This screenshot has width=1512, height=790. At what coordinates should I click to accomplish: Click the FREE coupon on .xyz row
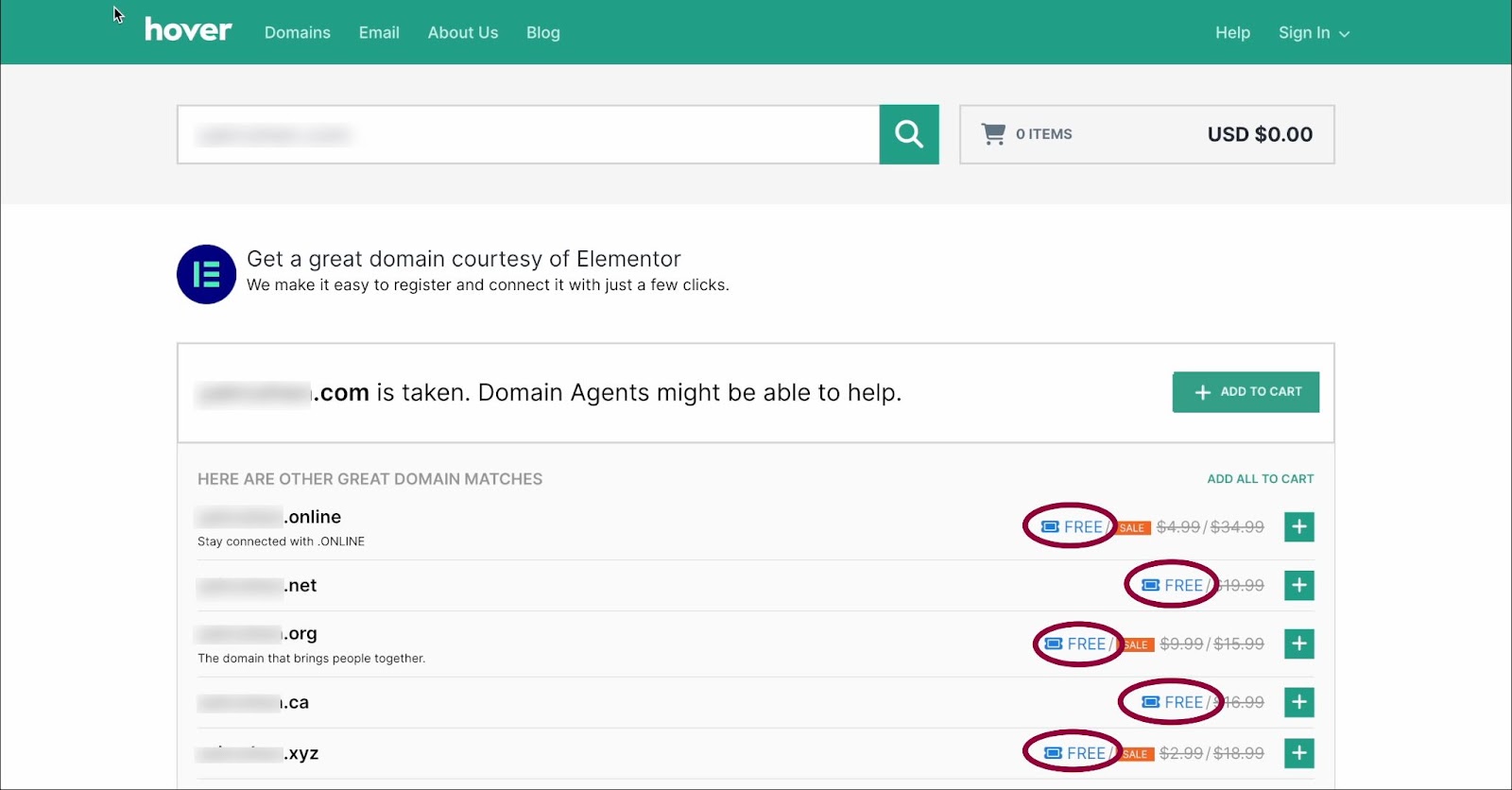[1074, 753]
